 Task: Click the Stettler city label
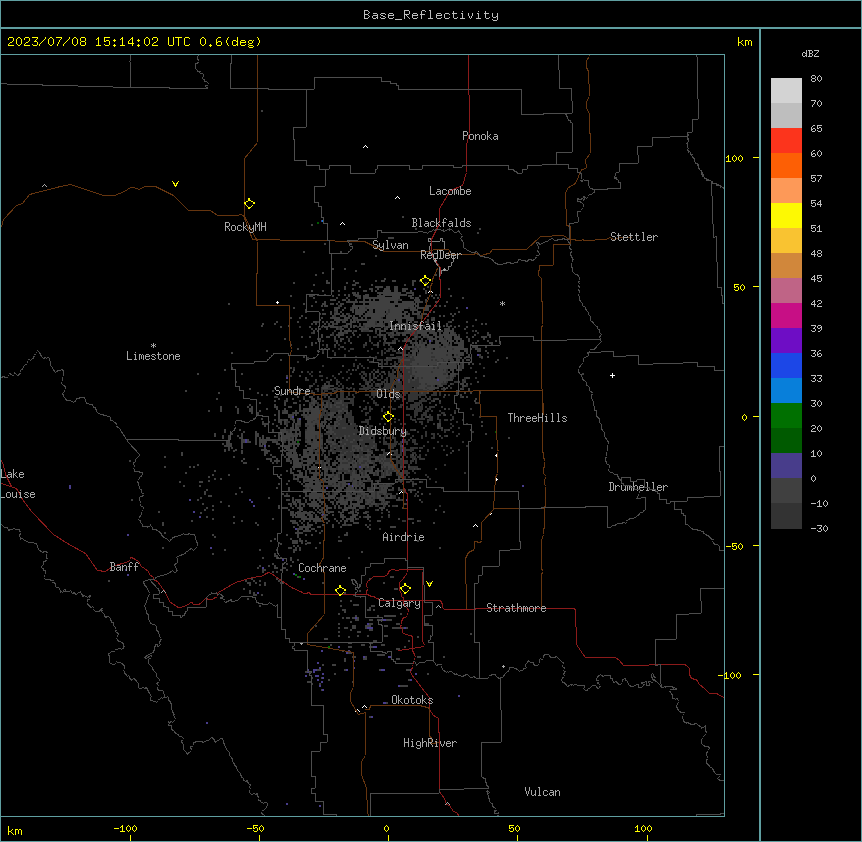[x=634, y=237]
